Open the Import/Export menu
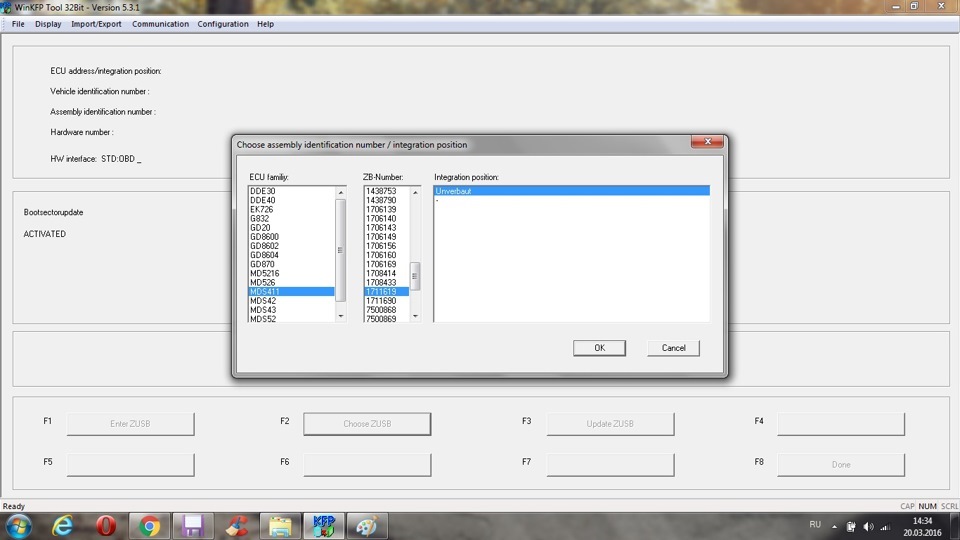This screenshot has width=960, height=540. click(x=96, y=24)
